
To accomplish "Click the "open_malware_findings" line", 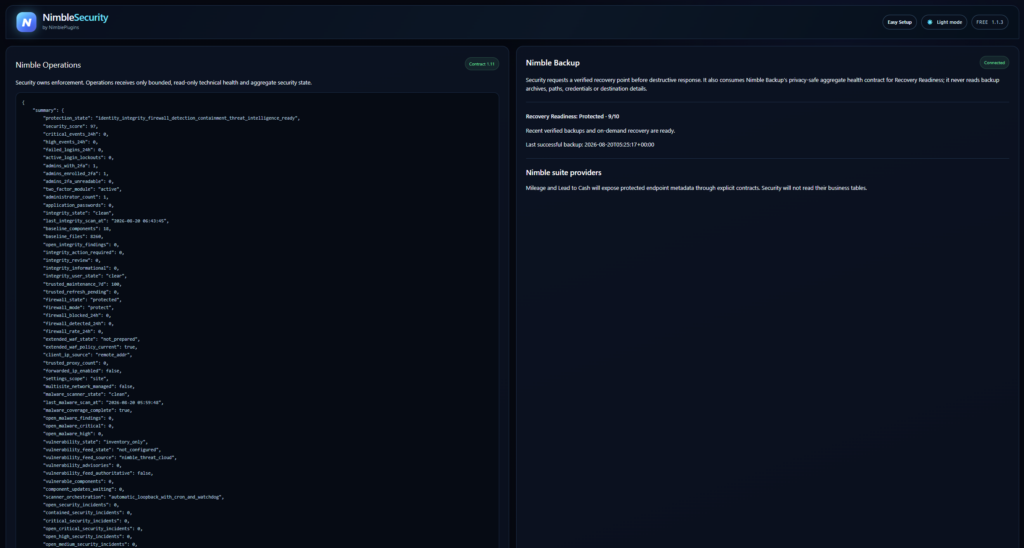I will 78,418.
